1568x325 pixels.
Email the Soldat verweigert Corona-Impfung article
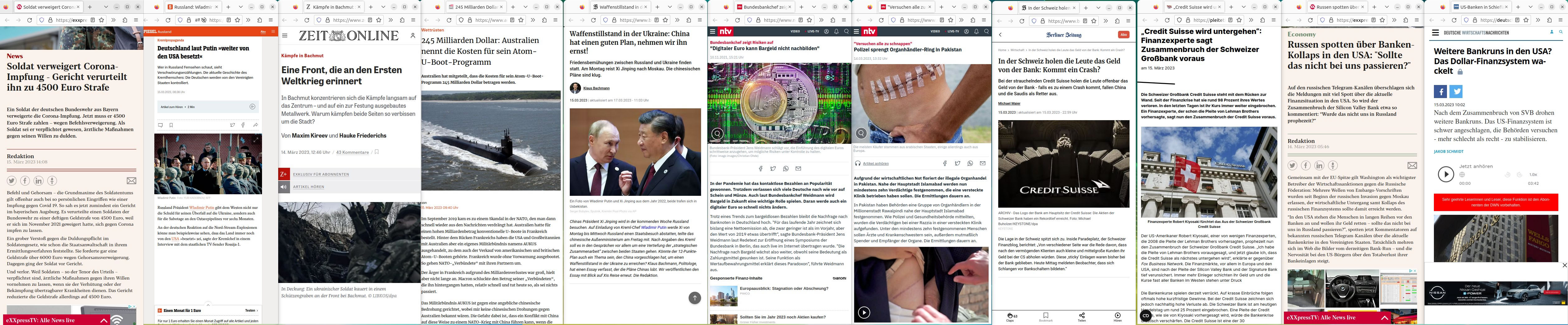click(x=131, y=181)
